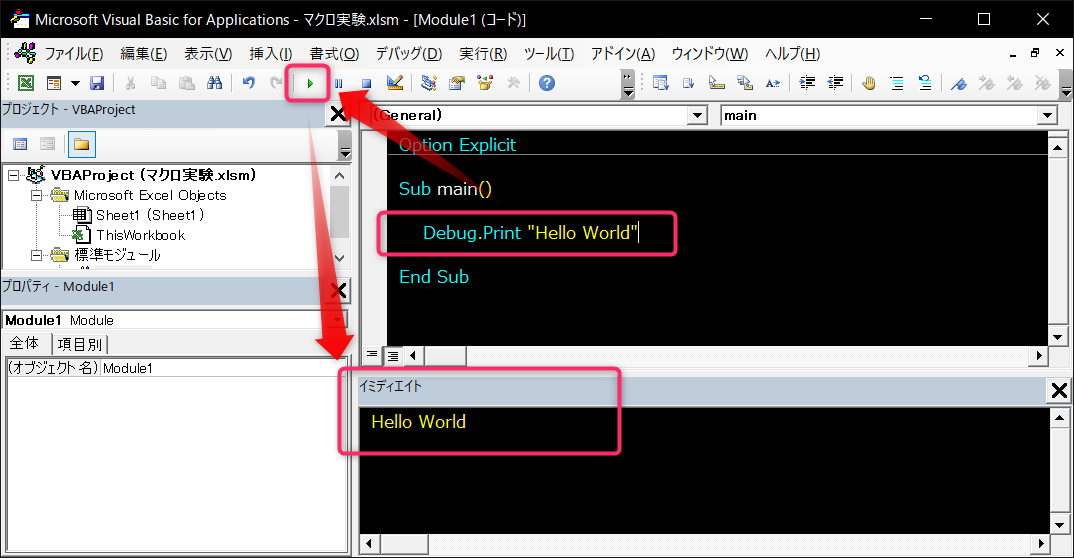Close the イミディエイト window
Image resolution: width=1074 pixels, height=558 pixels.
pyautogui.click(x=1059, y=391)
